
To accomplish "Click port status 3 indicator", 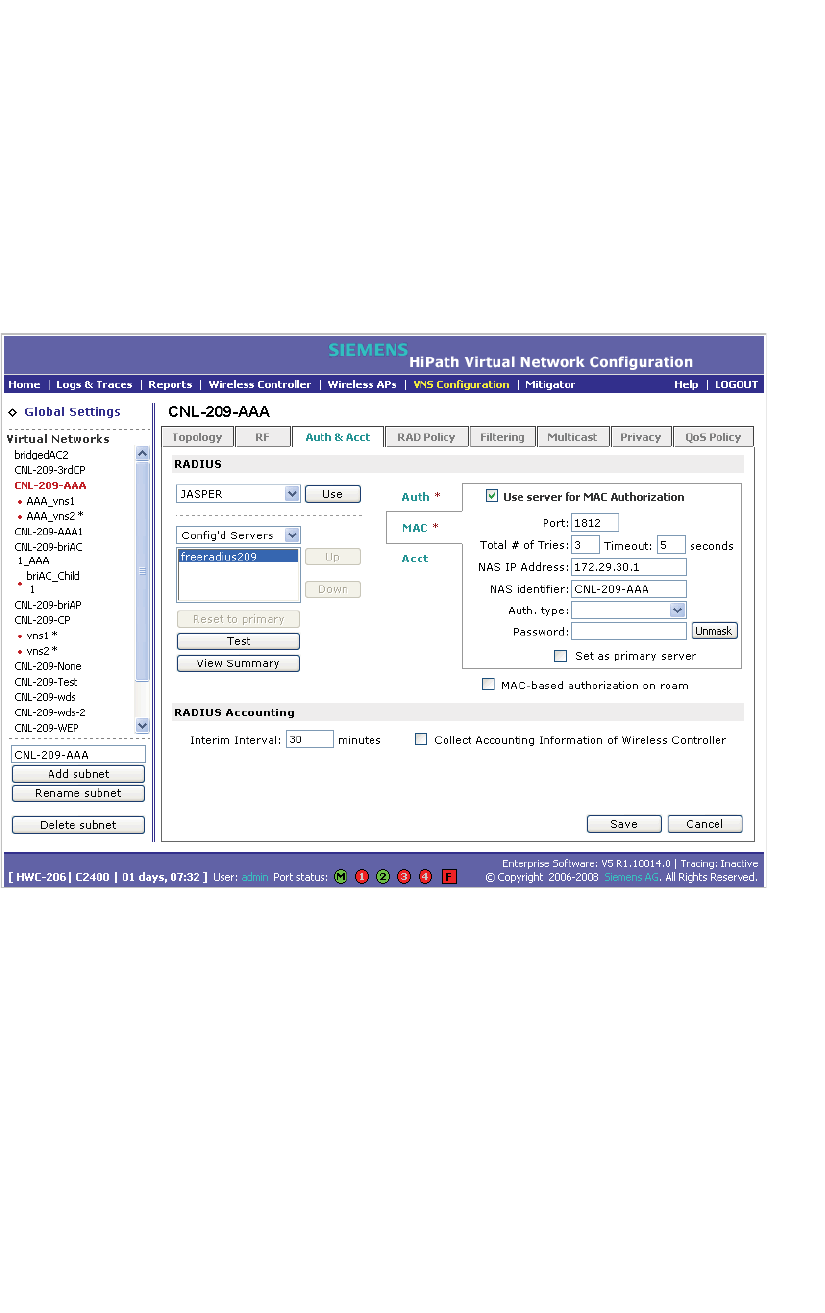I will tap(404, 877).
